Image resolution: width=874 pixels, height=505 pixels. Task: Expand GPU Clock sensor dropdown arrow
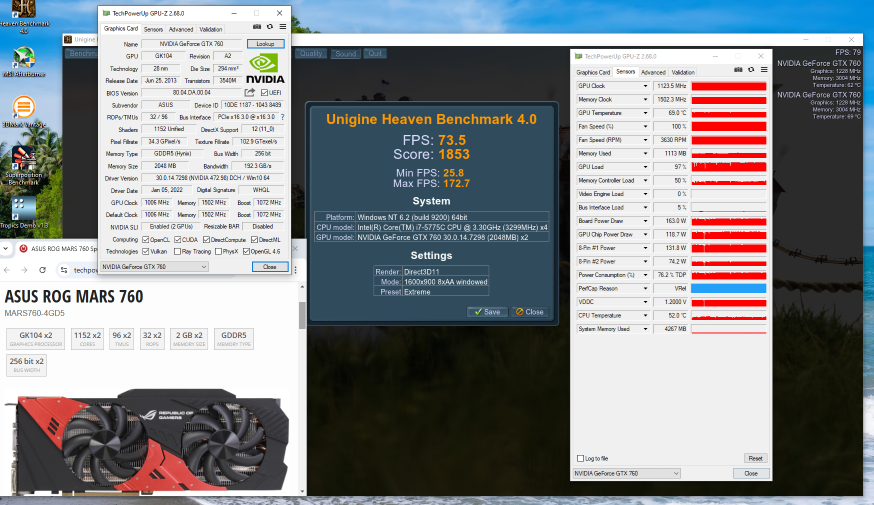[645, 86]
